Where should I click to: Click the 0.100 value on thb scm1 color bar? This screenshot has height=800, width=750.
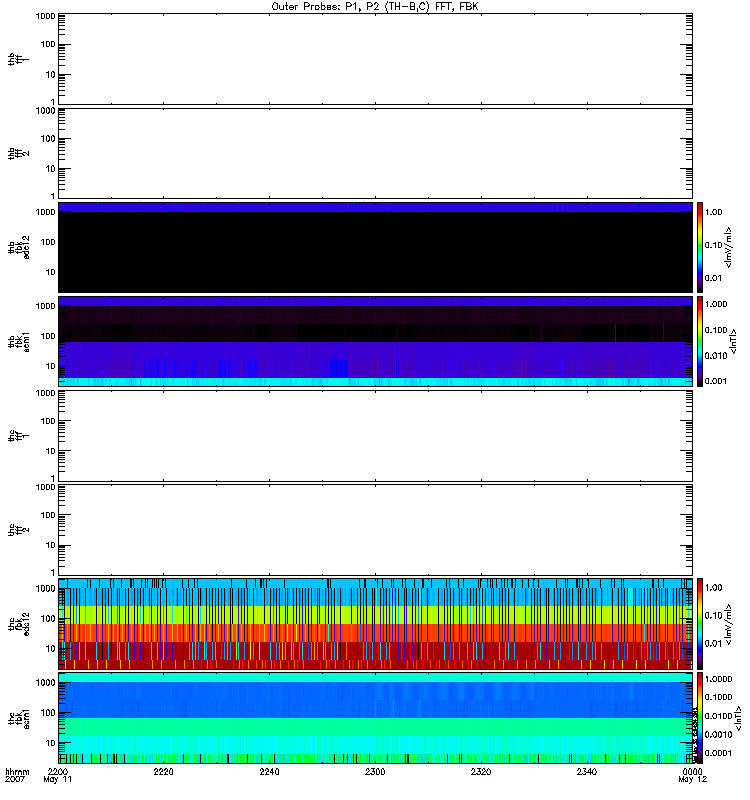pyautogui.click(x=716, y=330)
